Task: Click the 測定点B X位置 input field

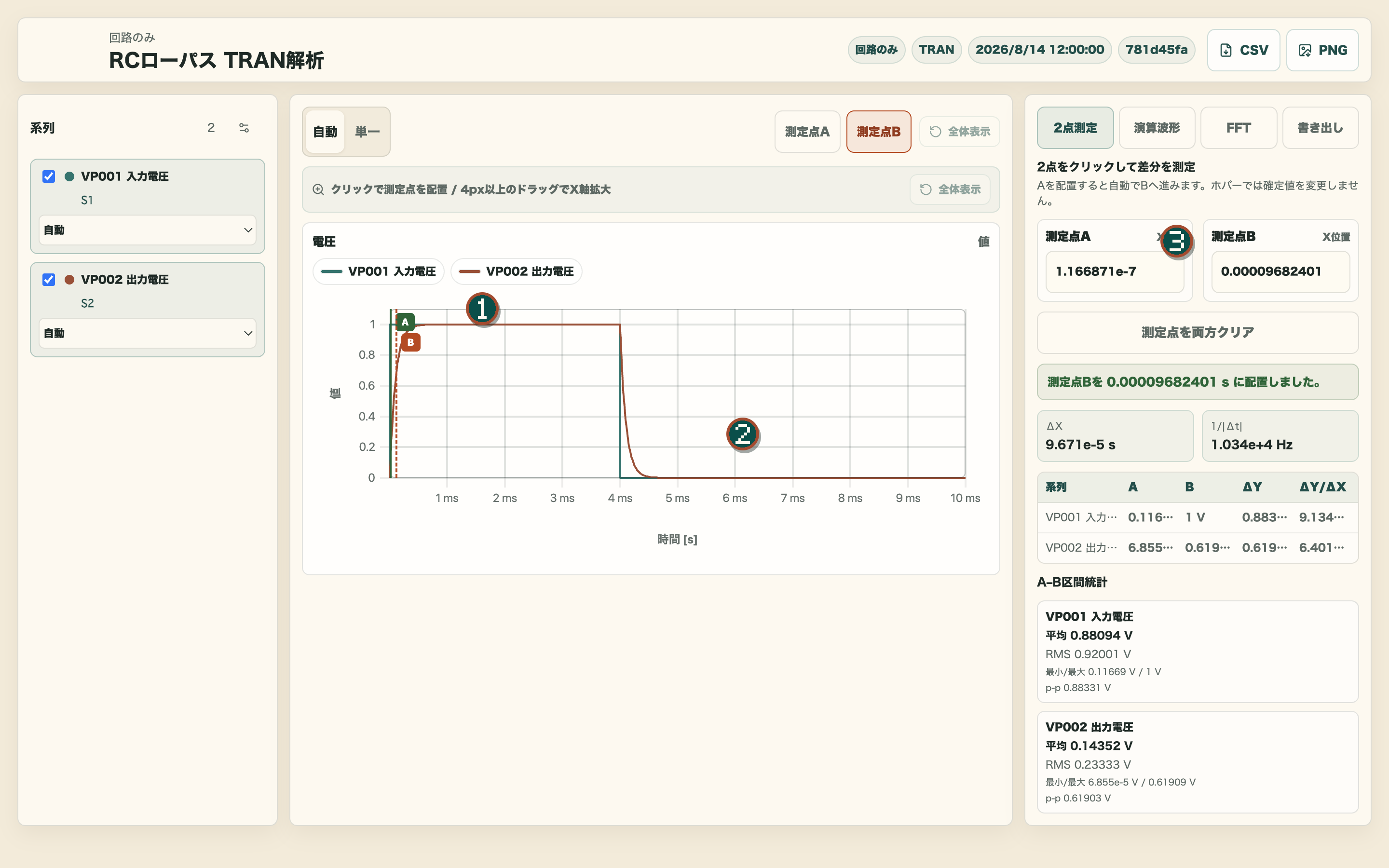Action: 1280,271
